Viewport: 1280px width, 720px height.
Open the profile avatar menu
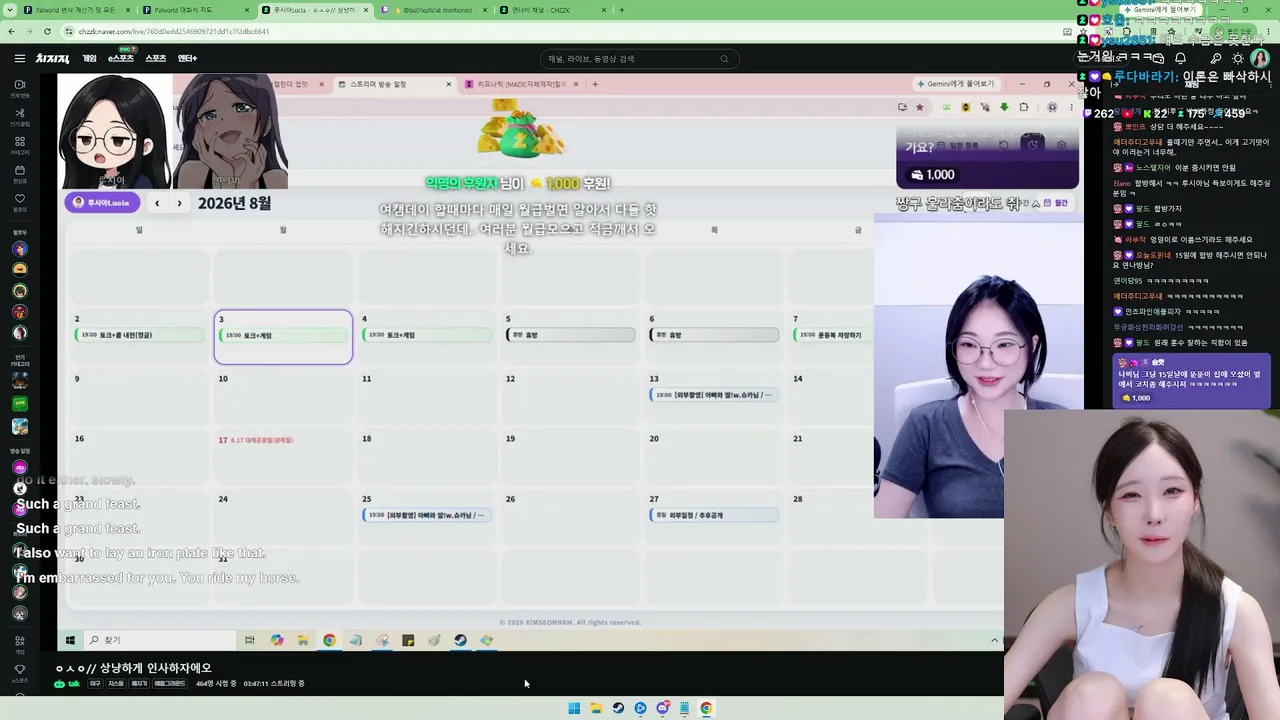pyautogui.click(x=1260, y=59)
